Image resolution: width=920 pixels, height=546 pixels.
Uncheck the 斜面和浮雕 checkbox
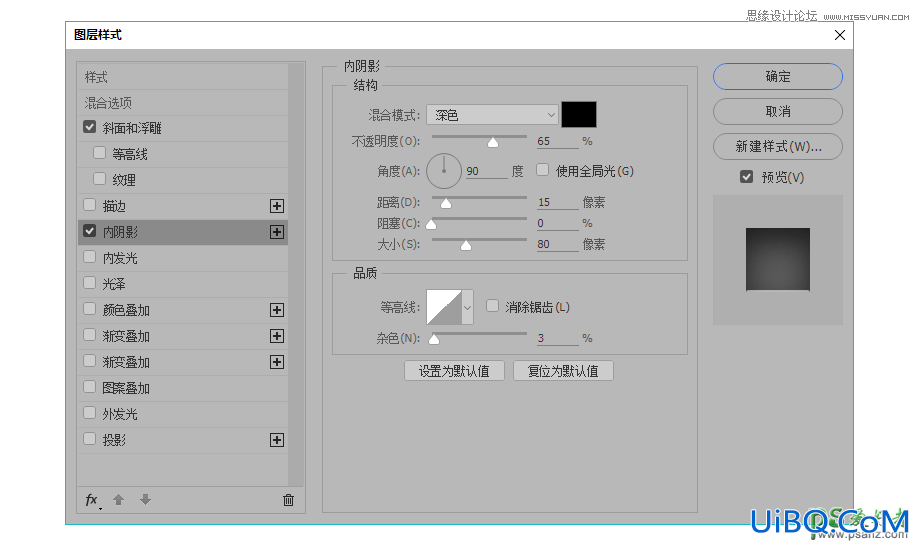coord(90,127)
